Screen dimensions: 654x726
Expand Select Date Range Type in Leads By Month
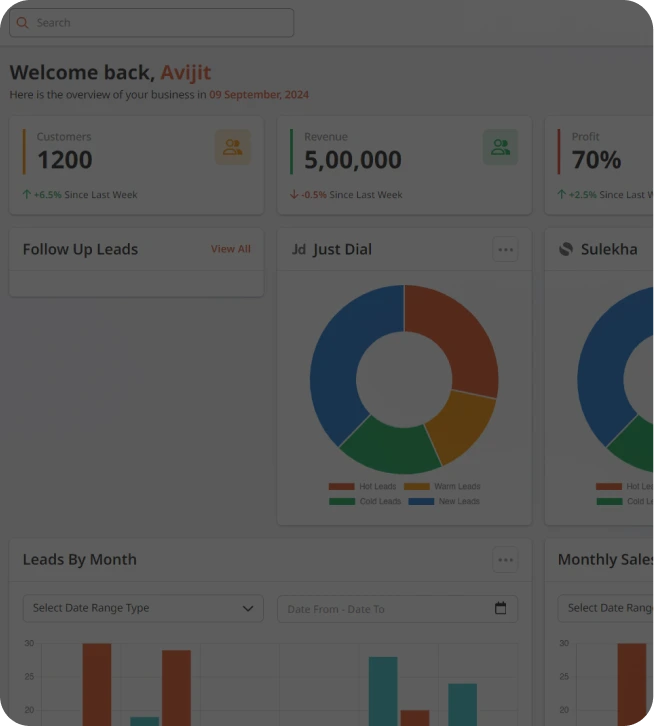coord(143,608)
